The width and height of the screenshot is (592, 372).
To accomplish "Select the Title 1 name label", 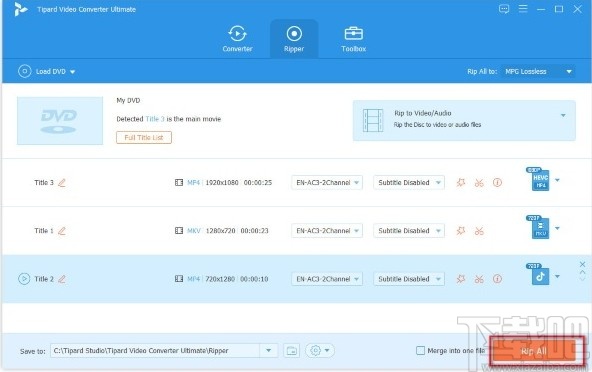I will [44, 231].
